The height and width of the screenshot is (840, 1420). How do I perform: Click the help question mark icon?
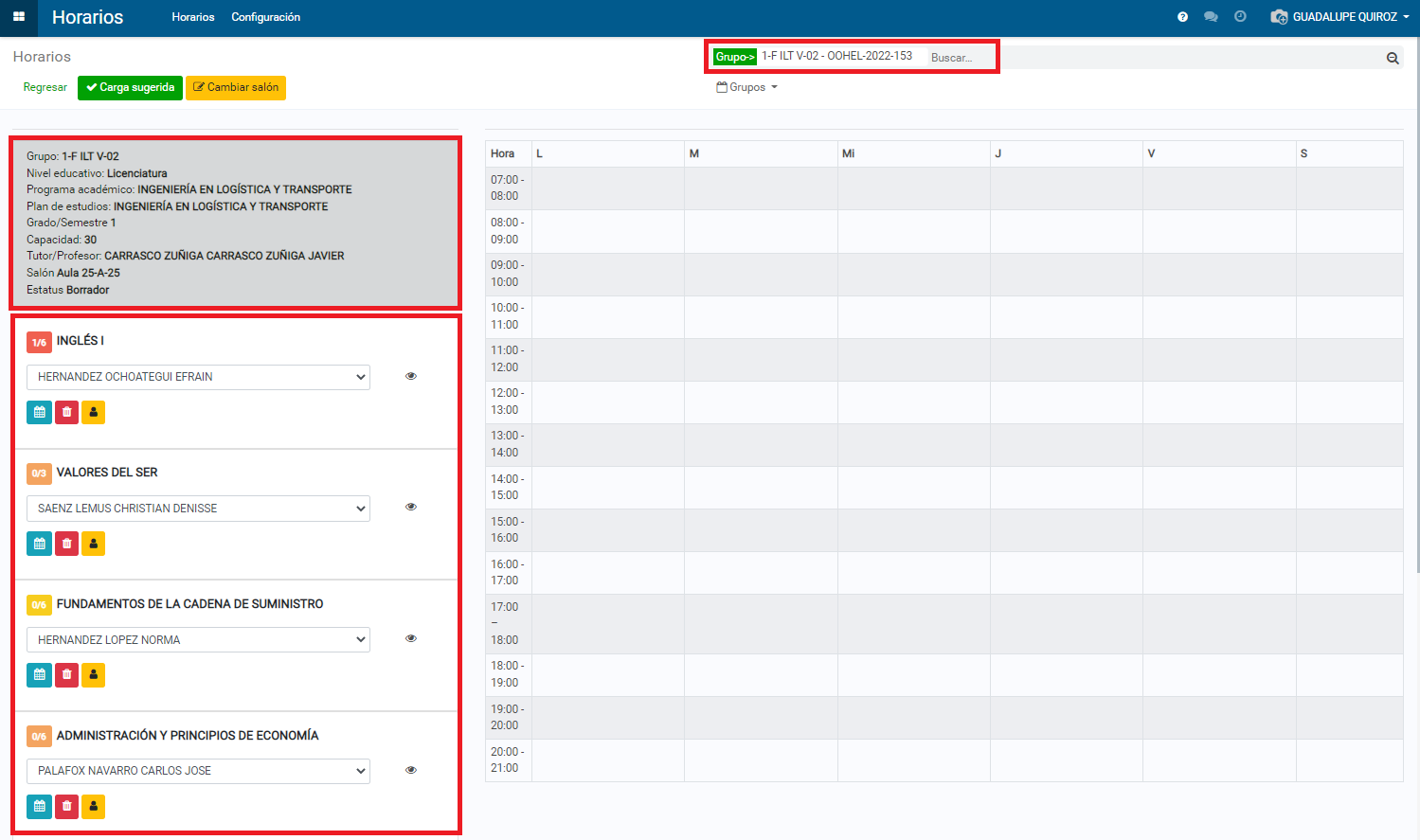point(1182,17)
